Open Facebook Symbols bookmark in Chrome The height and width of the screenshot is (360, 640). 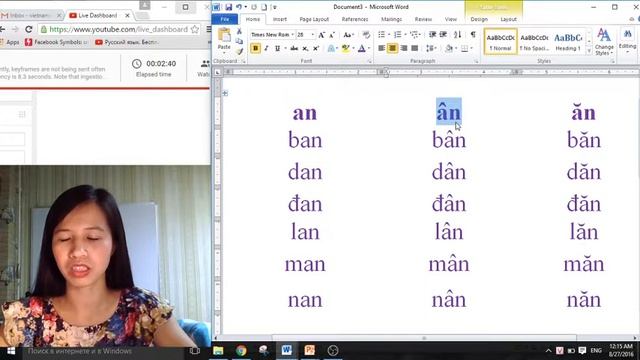pyautogui.click(x=57, y=42)
